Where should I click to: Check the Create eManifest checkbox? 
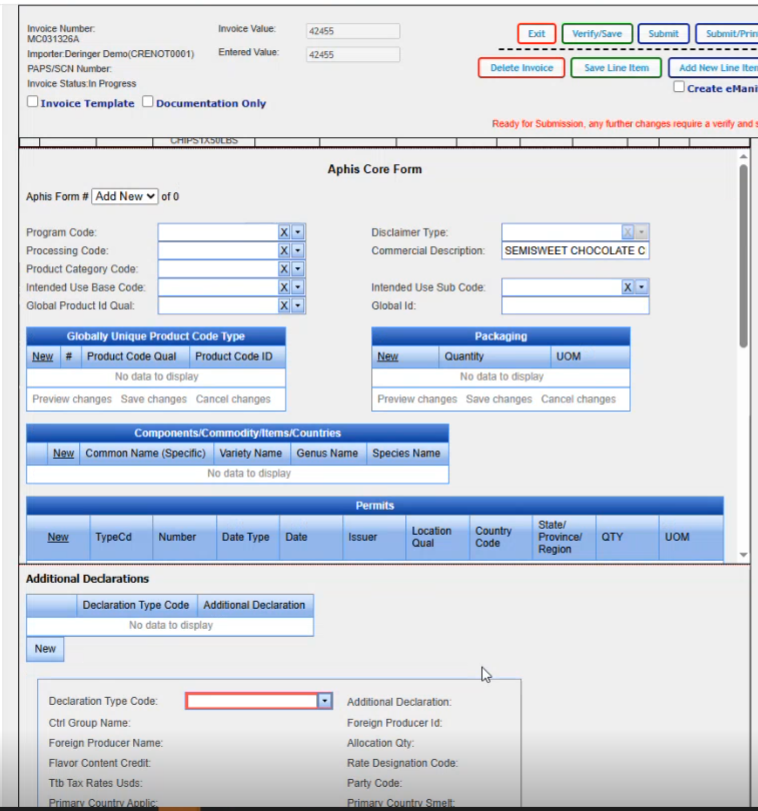[x=679, y=88]
